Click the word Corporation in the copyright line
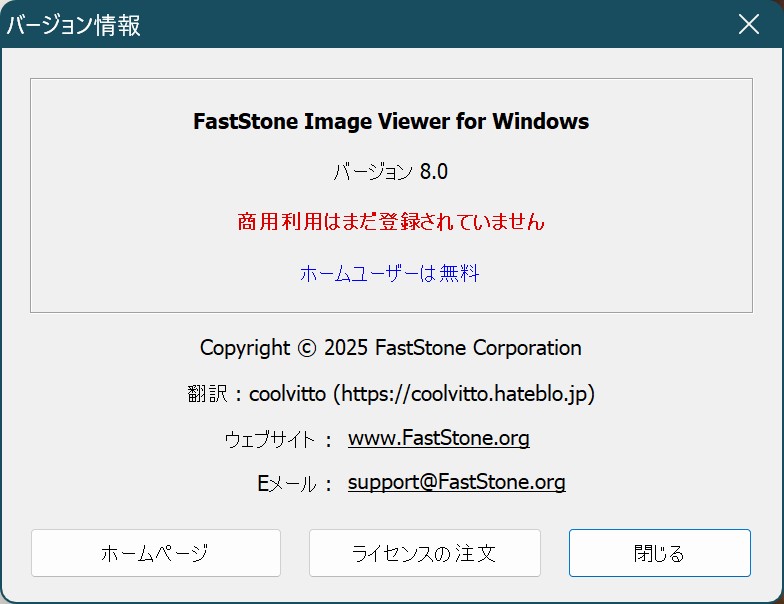Image resolution: width=784 pixels, height=604 pixels. coord(527,348)
